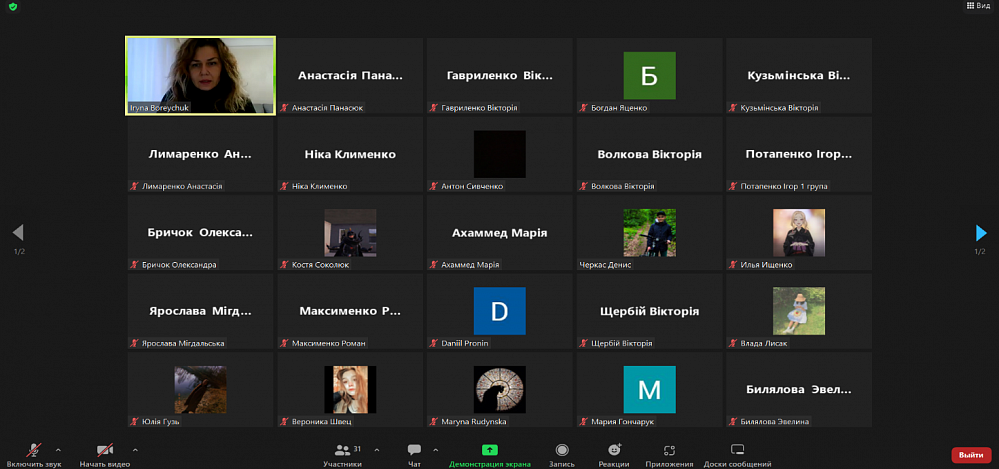Click Daniil Pronin D avatar
999x469 pixels.
[x=500, y=311]
